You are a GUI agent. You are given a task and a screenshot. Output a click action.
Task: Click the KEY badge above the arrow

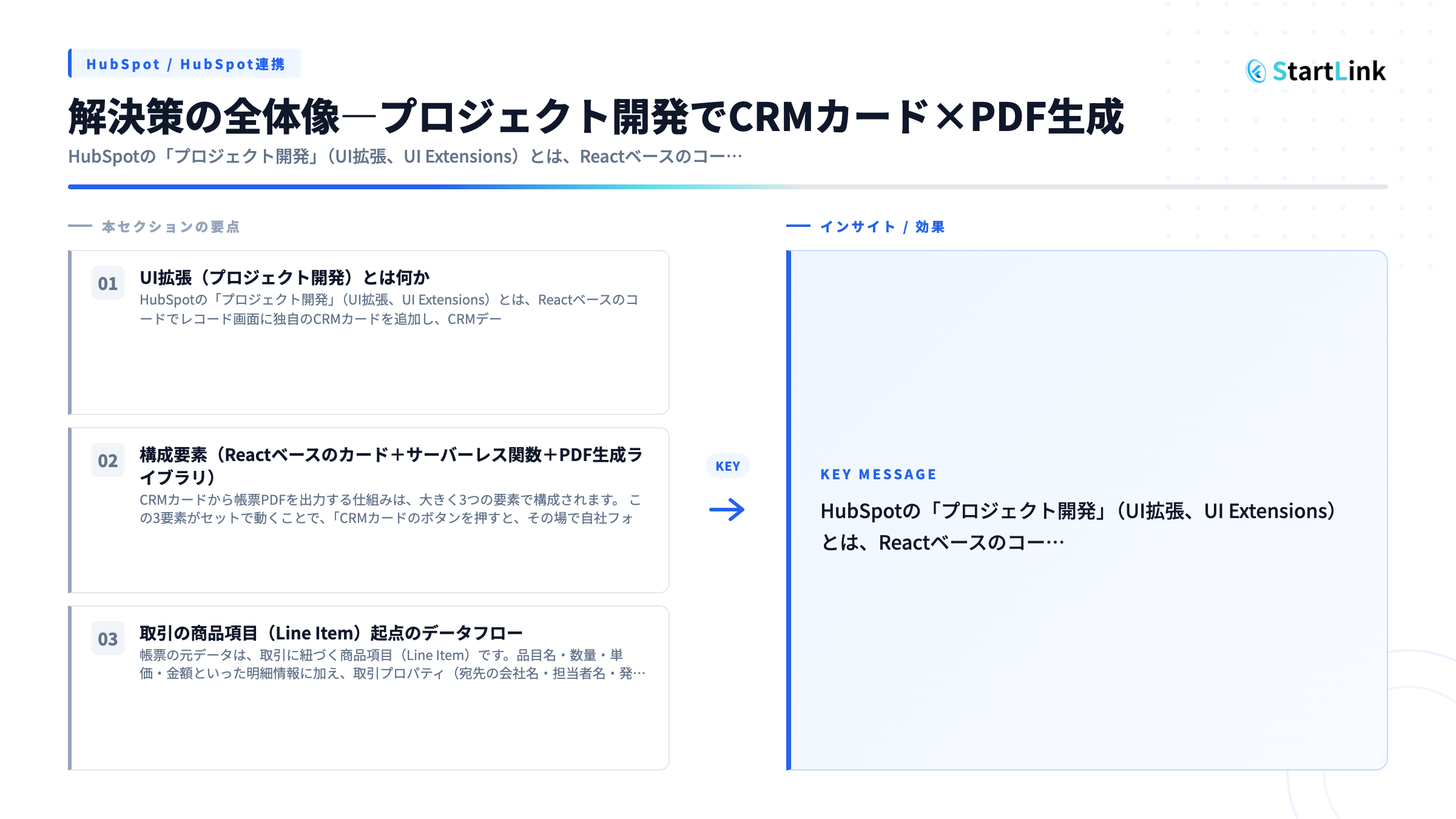tap(728, 466)
